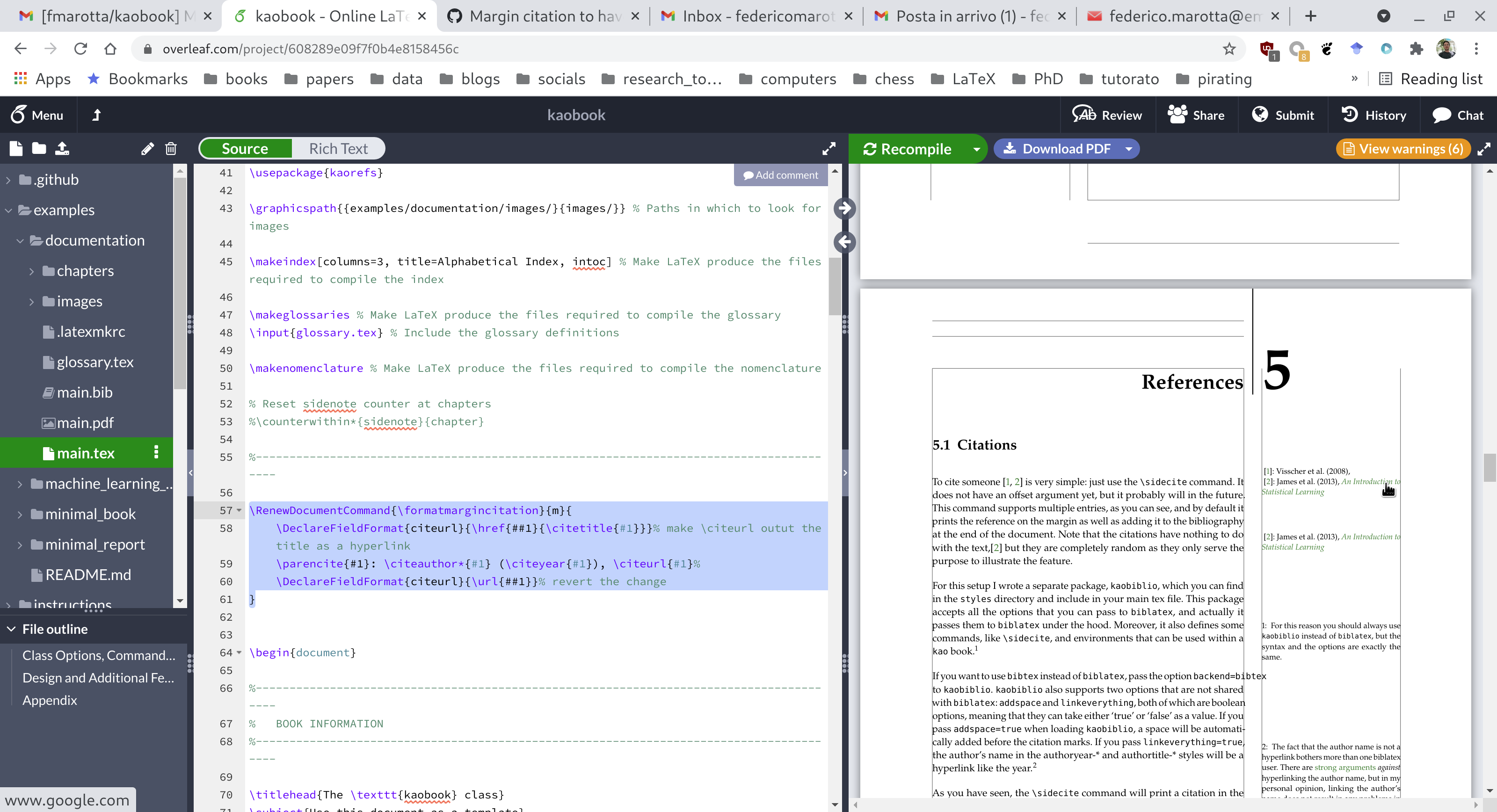Open View warnings (6)
This screenshot has width=1497, height=812.
[x=1403, y=149]
